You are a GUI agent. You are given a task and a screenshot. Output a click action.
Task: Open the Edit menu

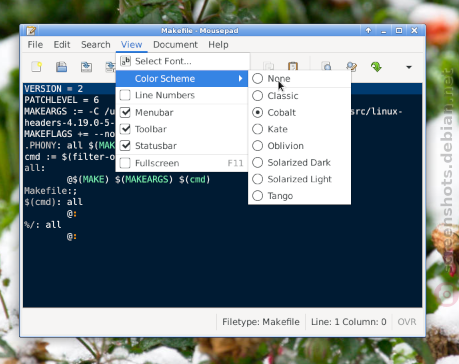click(x=62, y=45)
